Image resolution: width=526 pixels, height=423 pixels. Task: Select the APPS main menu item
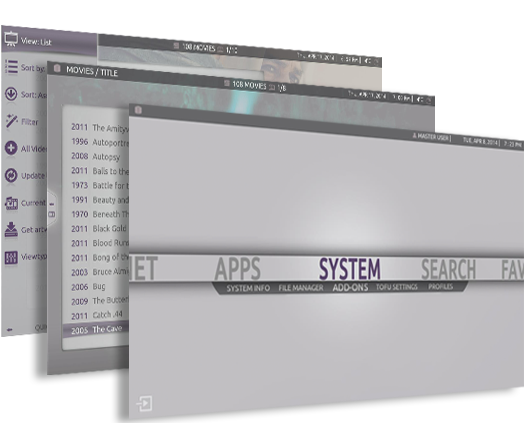[x=238, y=268]
